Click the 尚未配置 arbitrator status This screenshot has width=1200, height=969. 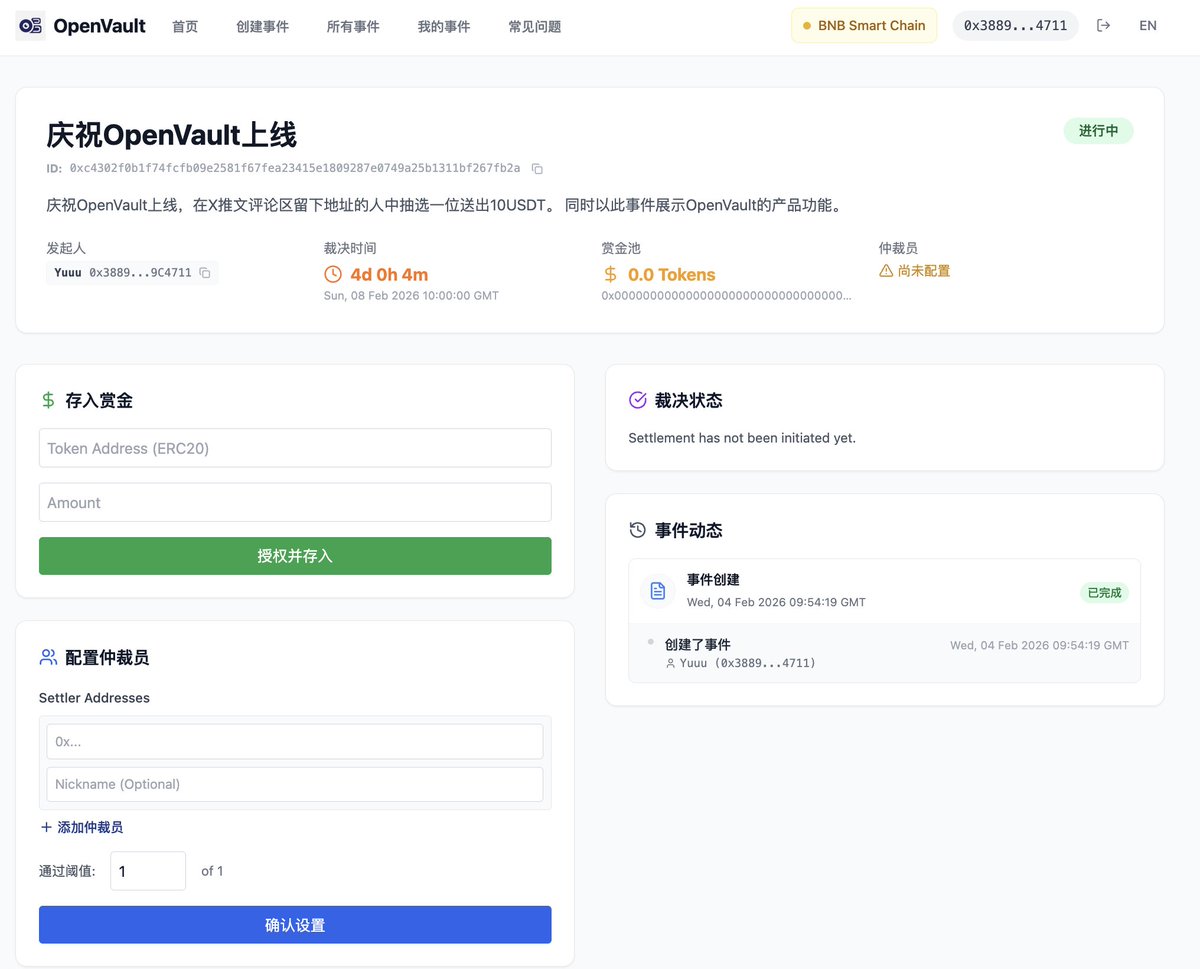[924, 271]
